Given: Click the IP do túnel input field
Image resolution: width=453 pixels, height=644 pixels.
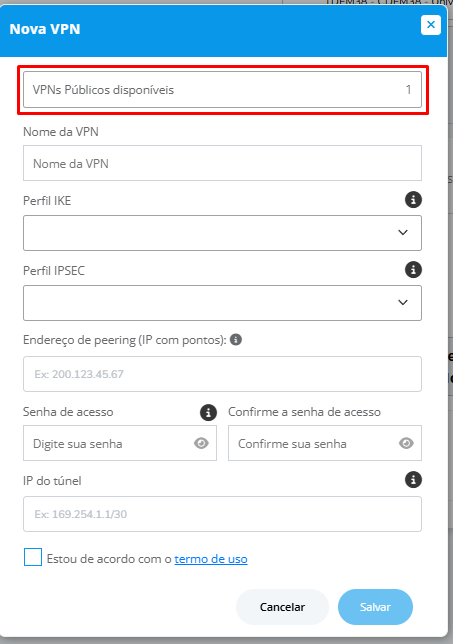Looking at the screenshot, I should (222, 514).
